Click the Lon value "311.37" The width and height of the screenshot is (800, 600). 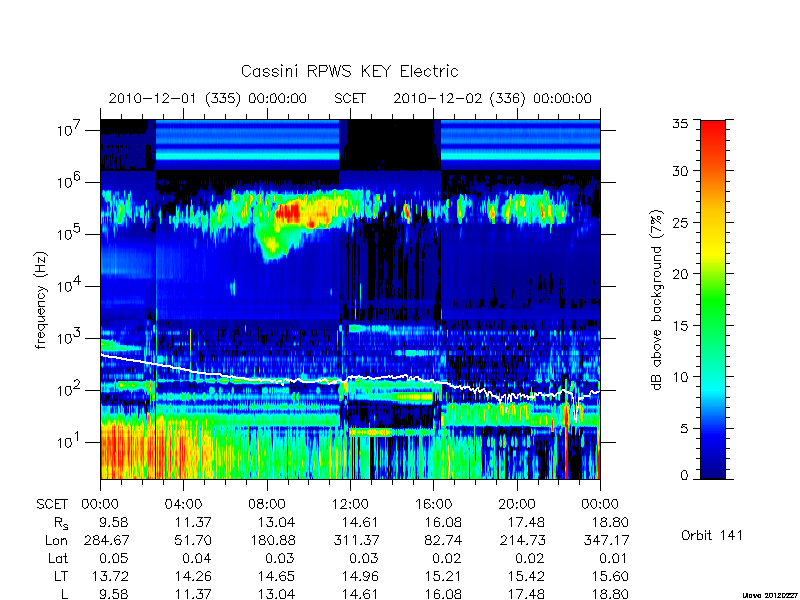pos(356,540)
